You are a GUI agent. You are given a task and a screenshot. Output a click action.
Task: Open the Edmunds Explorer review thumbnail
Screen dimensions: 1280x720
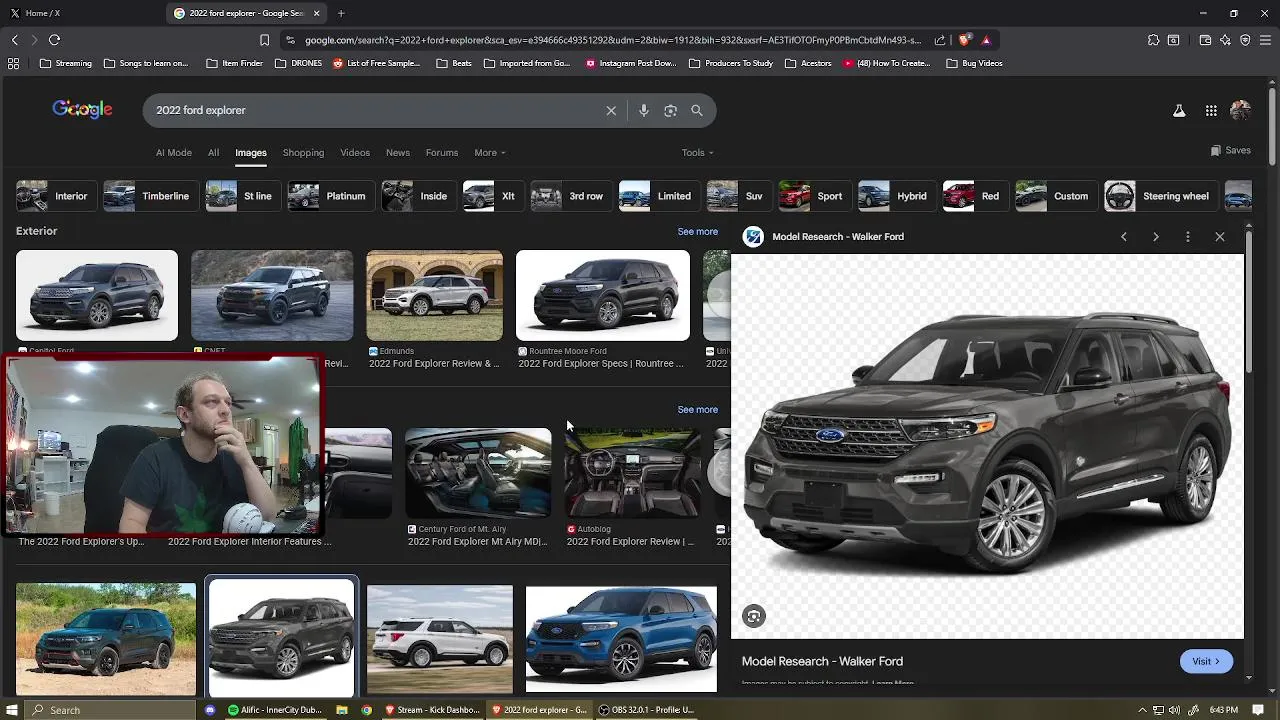pyautogui.click(x=434, y=296)
